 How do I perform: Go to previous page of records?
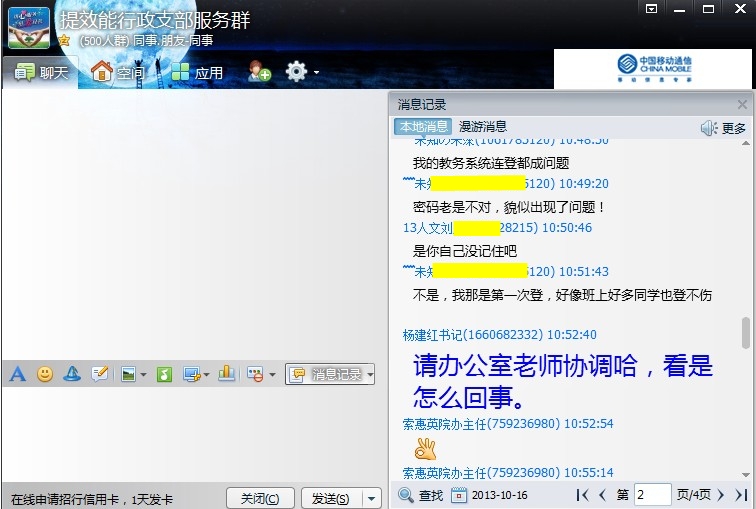click(x=602, y=495)
